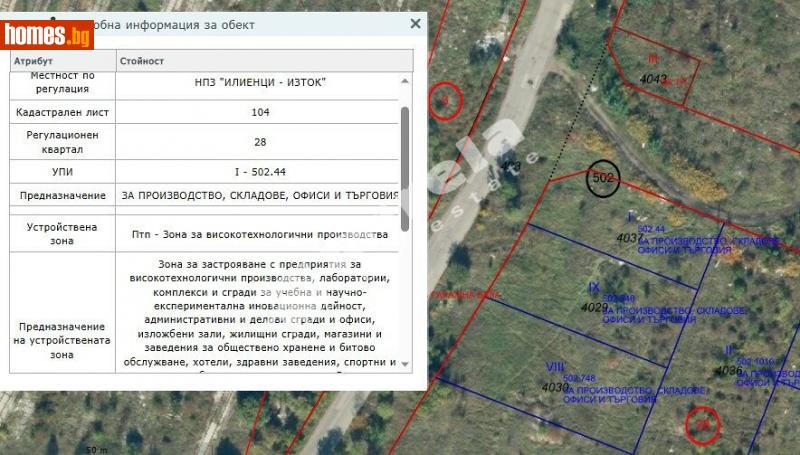This screenshot has width=800, height=455.
Task: Click parcel number 4043 on the map
Action: point(653,79)
